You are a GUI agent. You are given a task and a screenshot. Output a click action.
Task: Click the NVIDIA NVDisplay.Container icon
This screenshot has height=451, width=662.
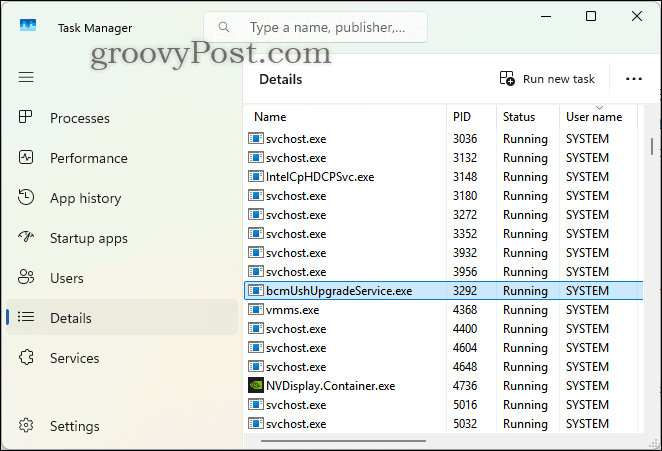255,385
